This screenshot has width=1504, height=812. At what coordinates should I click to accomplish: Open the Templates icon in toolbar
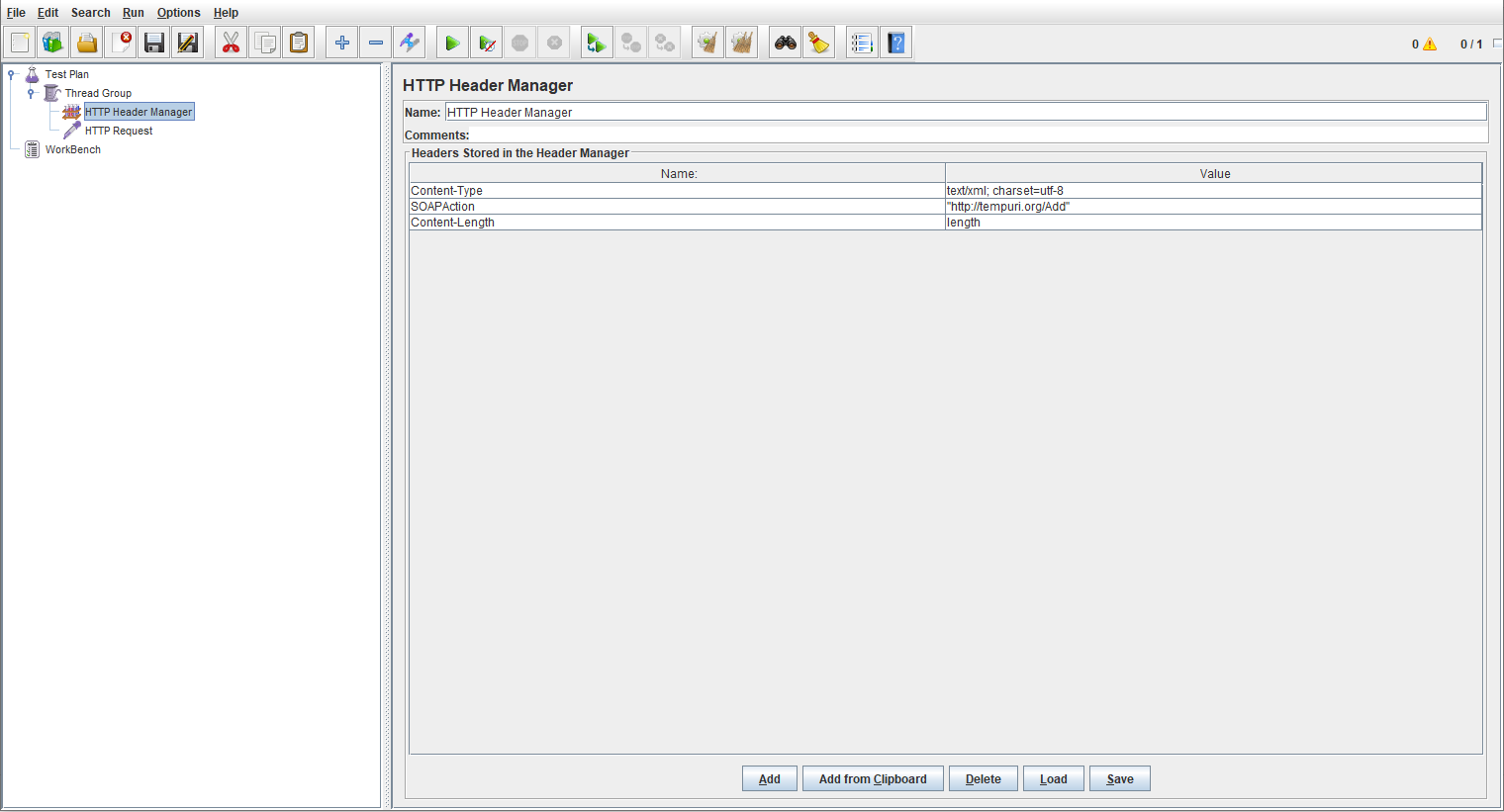[x=53, y=43]
